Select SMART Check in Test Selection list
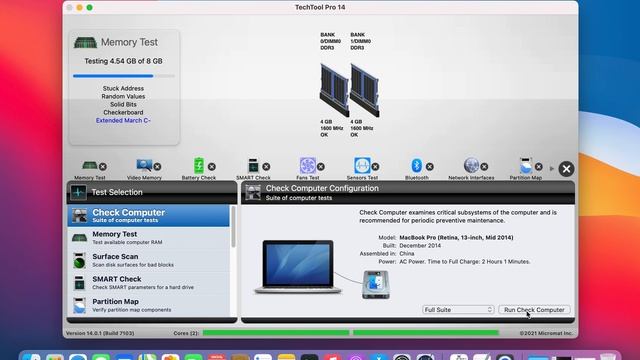Screen dimensions: 640x360 (x=149, y=282)
